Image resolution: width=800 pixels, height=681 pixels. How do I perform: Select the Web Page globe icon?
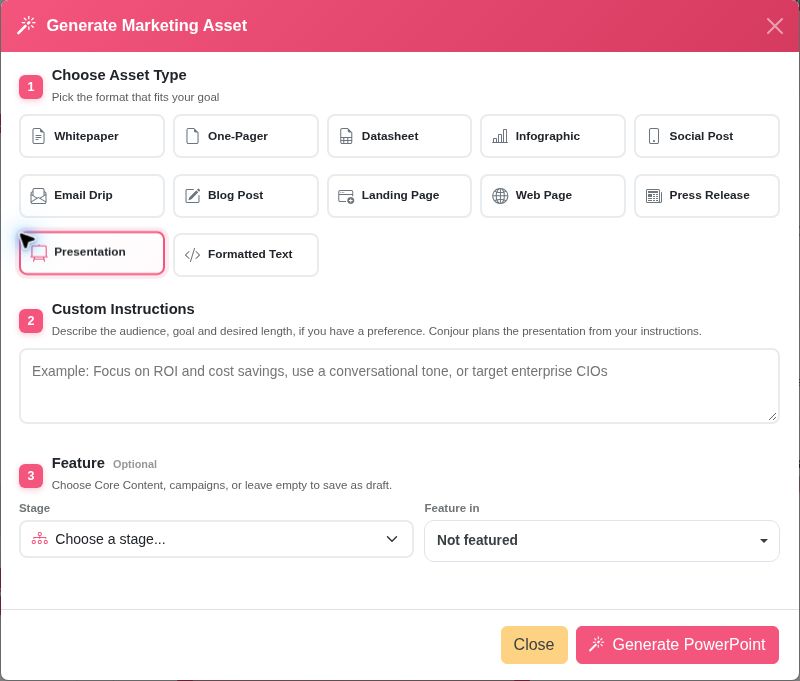(500, 196)
